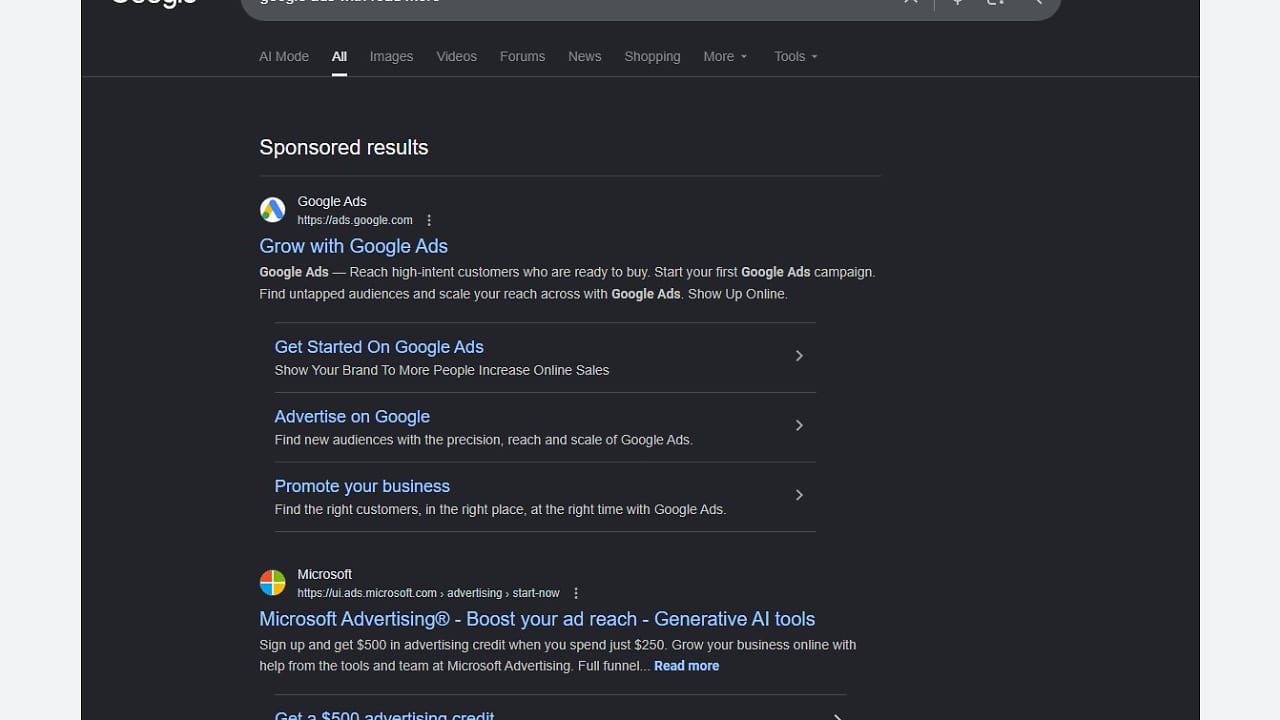This screenshot has height=720, width=1280.
Task: Click the Microsoft logo favicon
Action: click(272, 583)
